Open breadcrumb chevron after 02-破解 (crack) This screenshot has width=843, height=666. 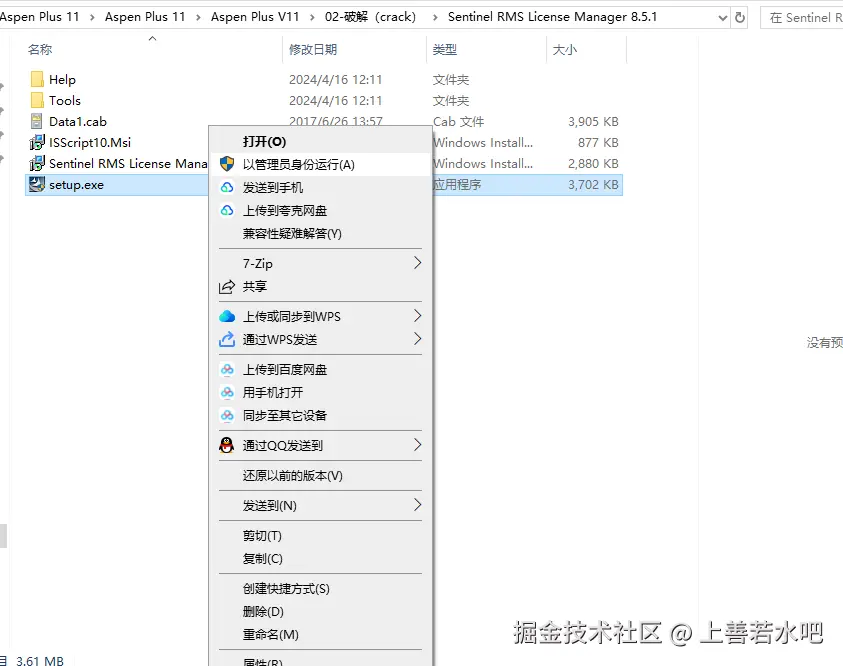point(435,18)
